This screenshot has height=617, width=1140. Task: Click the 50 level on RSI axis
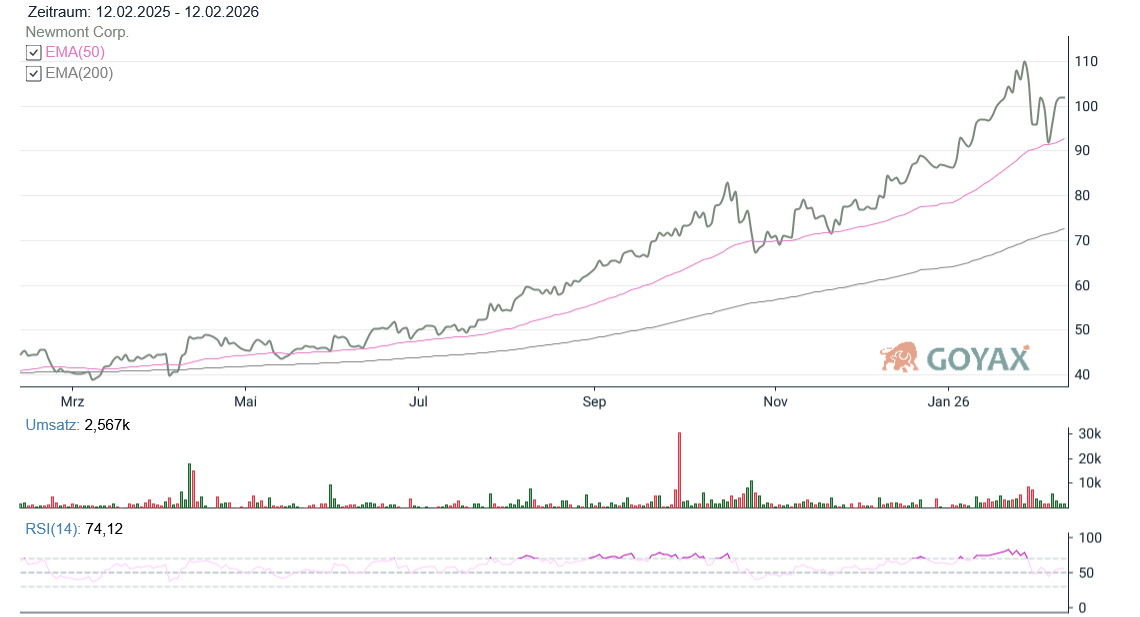point(1084,573)
